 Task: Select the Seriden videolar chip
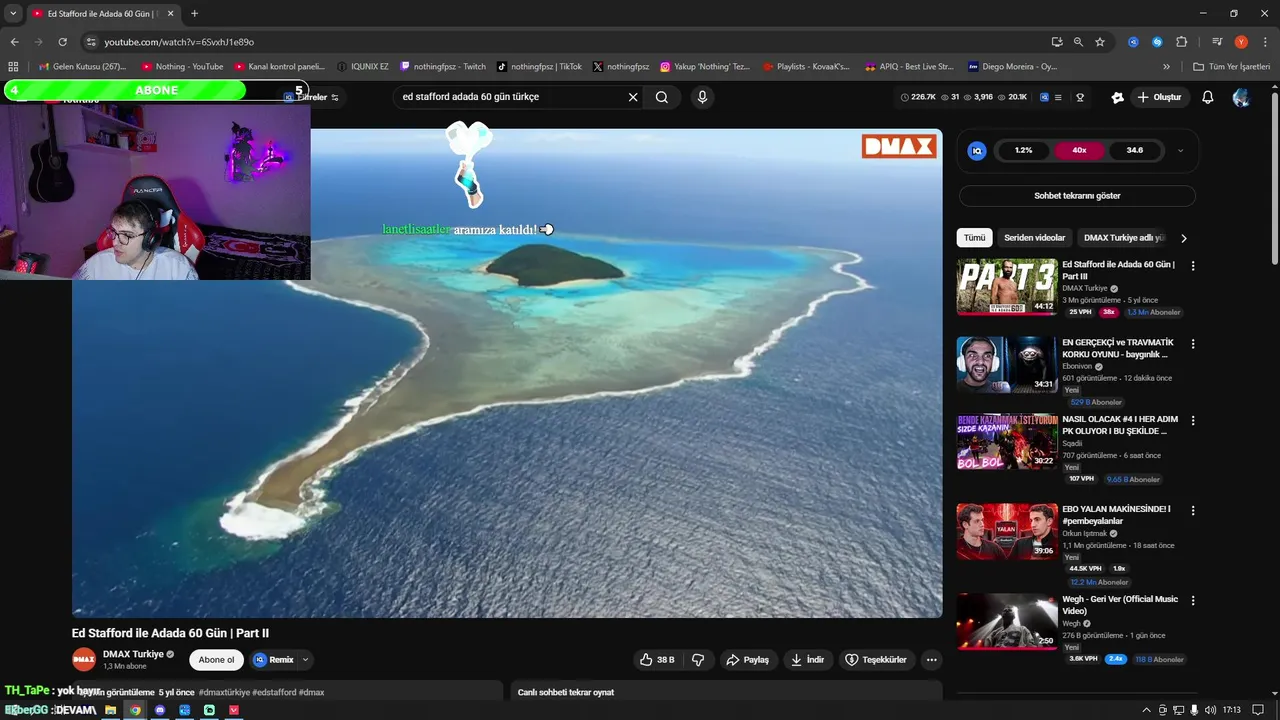point(1034,238)
